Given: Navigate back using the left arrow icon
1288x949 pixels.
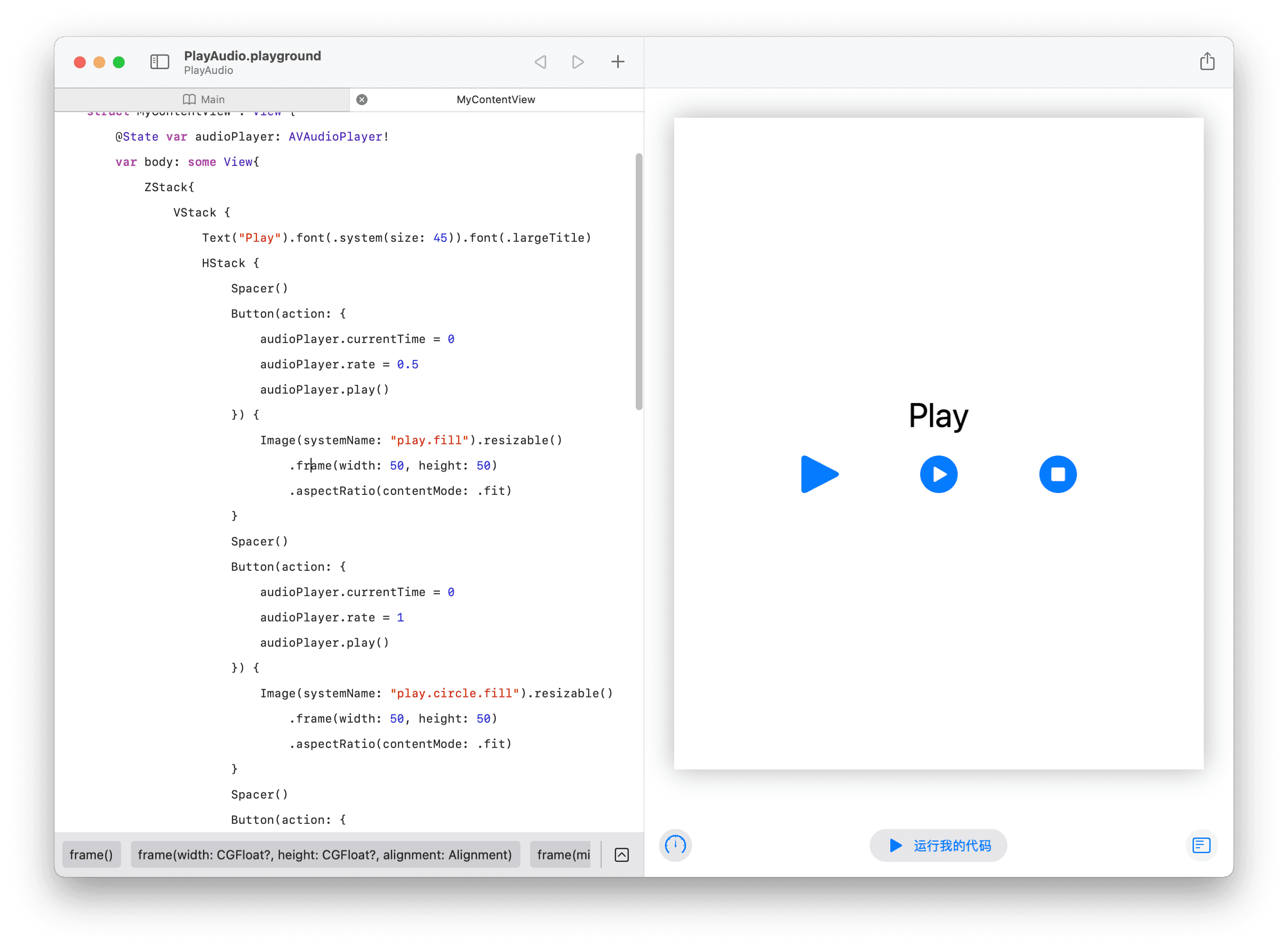Looking at the screenshot, I should pyautogui.click(x=540, y=61).
